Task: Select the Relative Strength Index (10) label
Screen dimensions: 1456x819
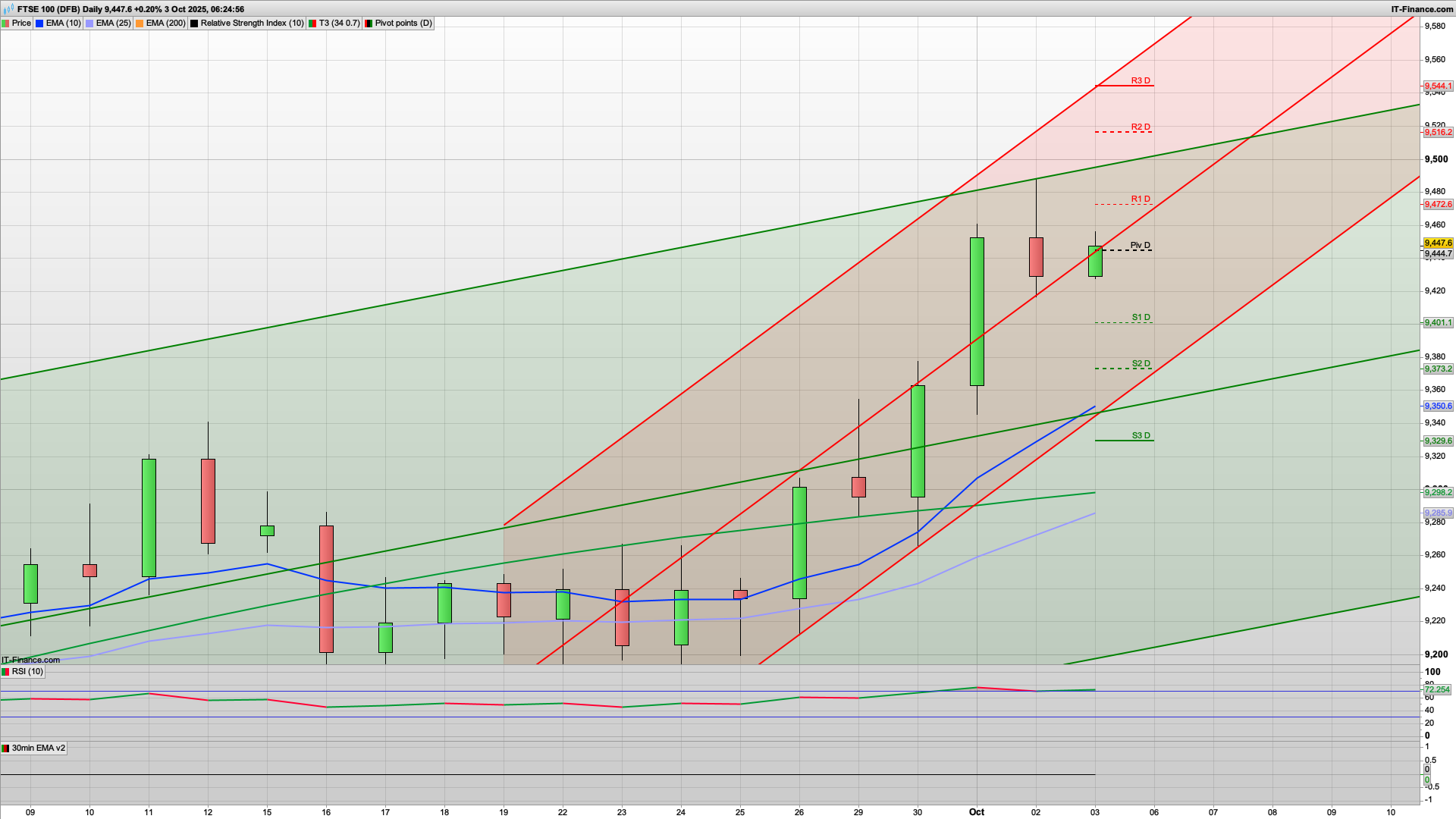Action: point(252,24)
